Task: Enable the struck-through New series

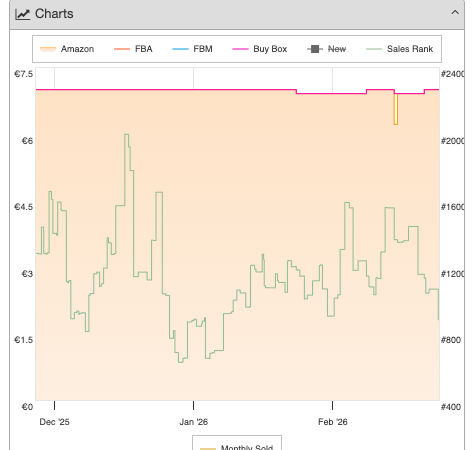Action: (327, 49)
